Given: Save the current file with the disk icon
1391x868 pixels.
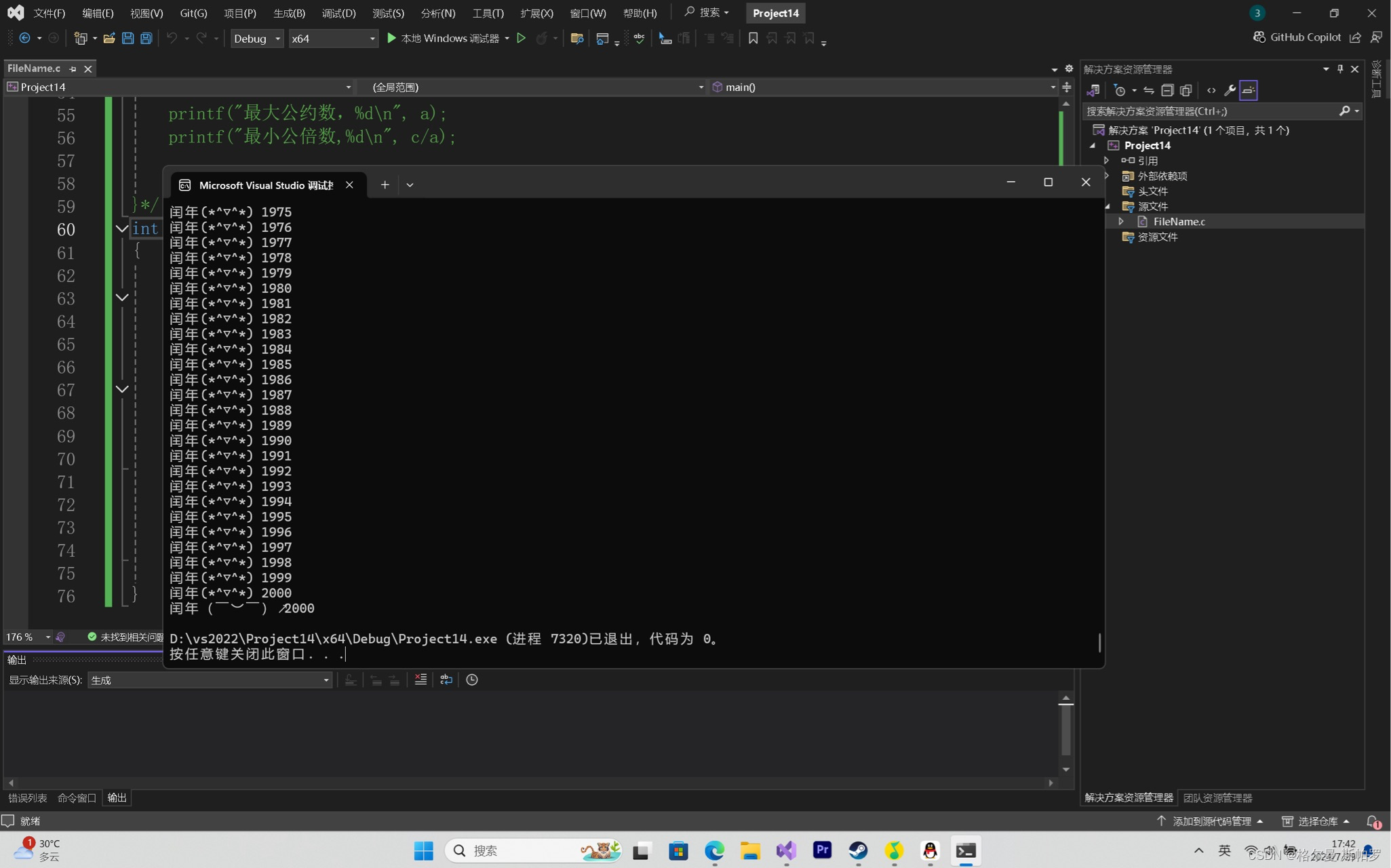Looking at the screenshot, I should click(128, 39).
